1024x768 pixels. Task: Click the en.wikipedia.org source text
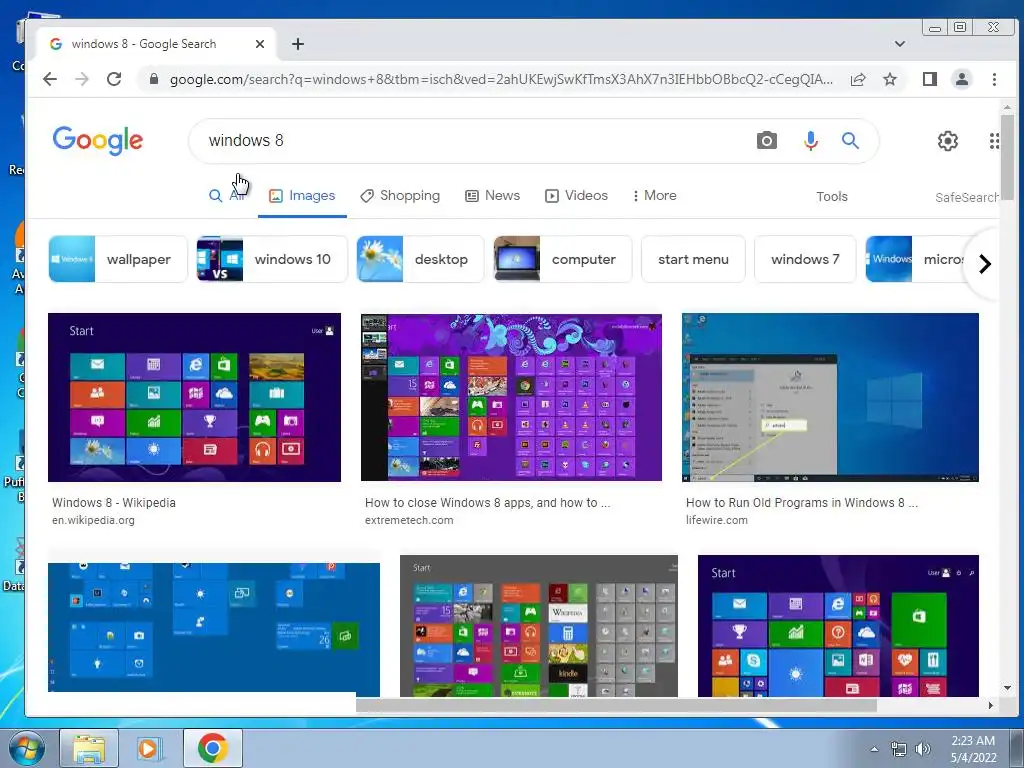click(93, 520)
